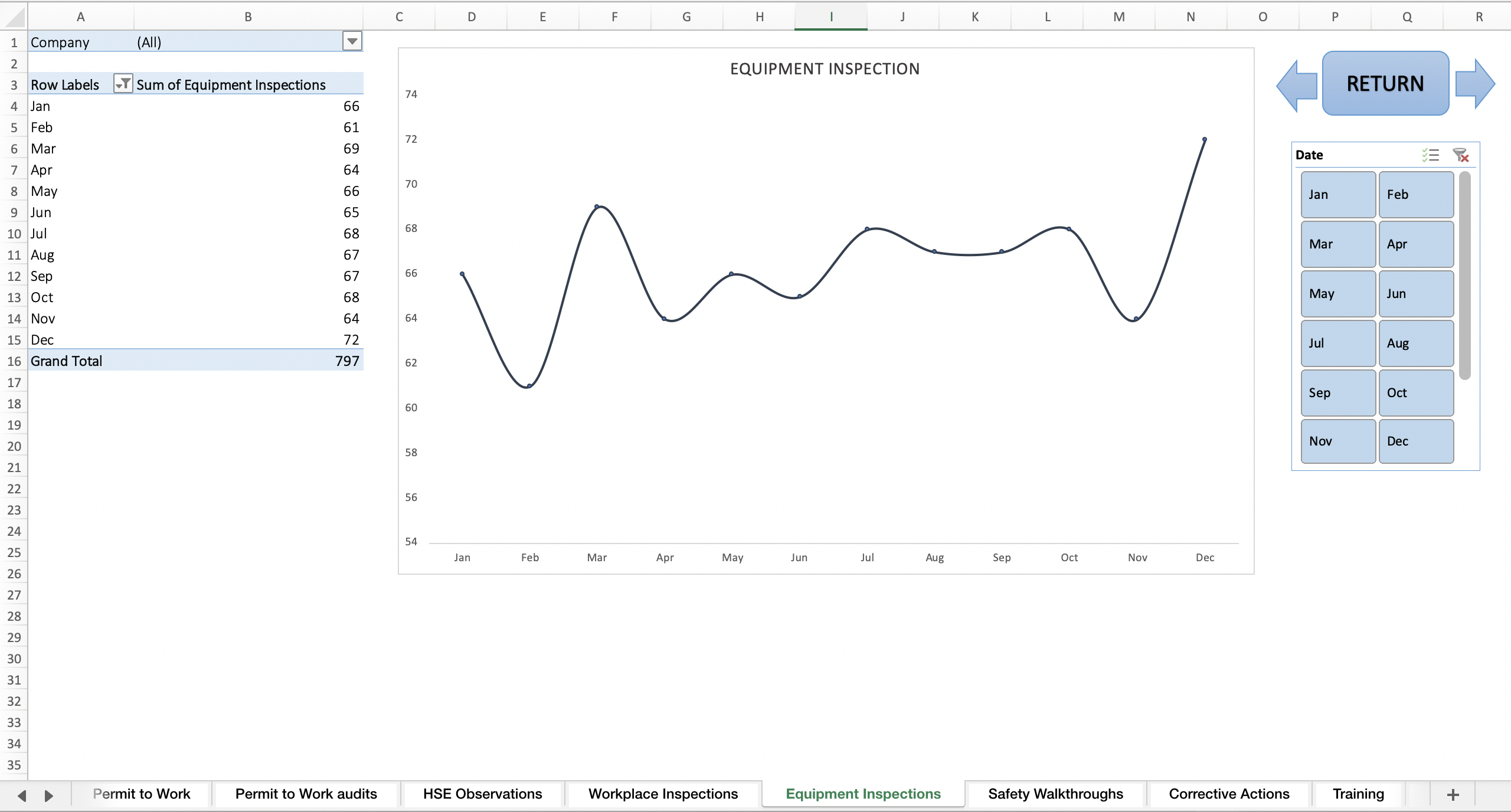Open the Row Labels filter funnel icon
This screenshot has height=812, width=1511.
[123, 84]
